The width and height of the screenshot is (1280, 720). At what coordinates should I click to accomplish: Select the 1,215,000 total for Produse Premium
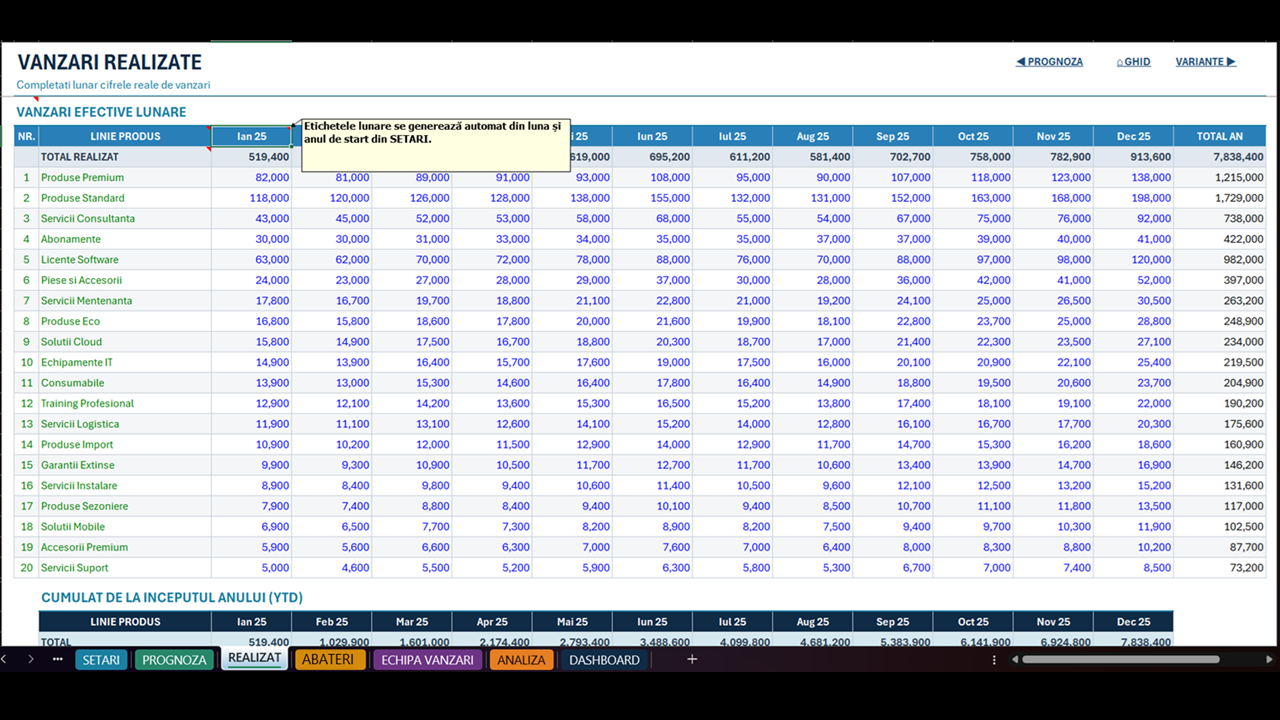(x=1220, y=177)
